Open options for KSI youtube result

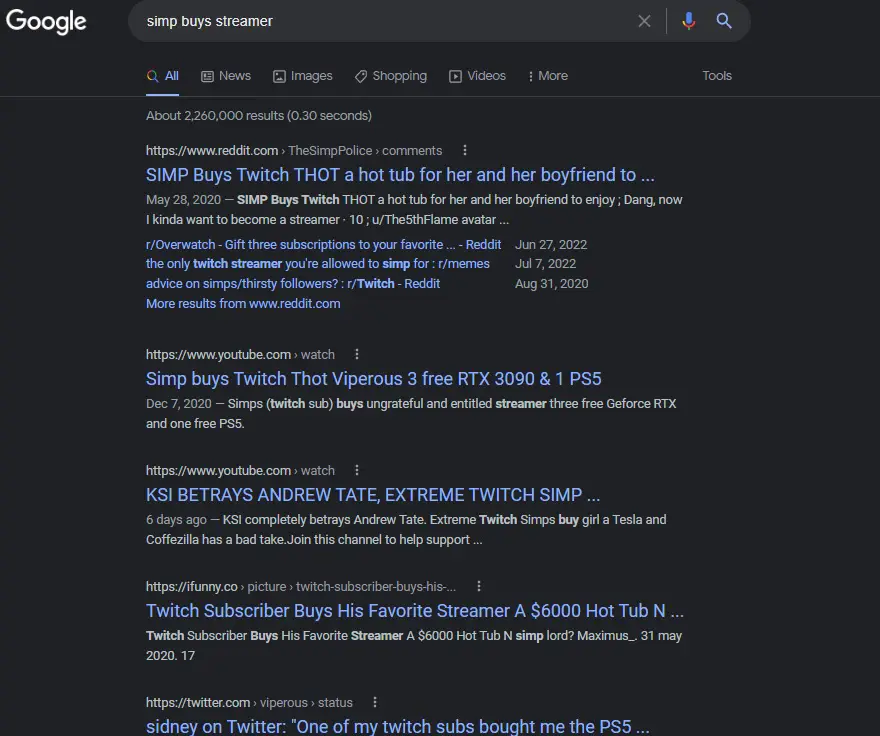(x=357, y=470)
